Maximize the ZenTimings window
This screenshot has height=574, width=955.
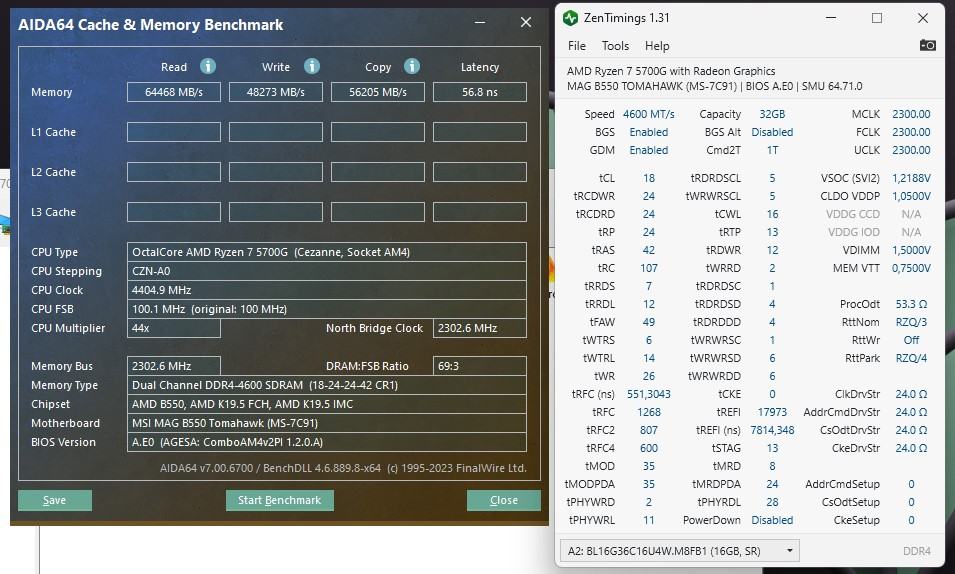pyautogui.click(x=877, y=18)
